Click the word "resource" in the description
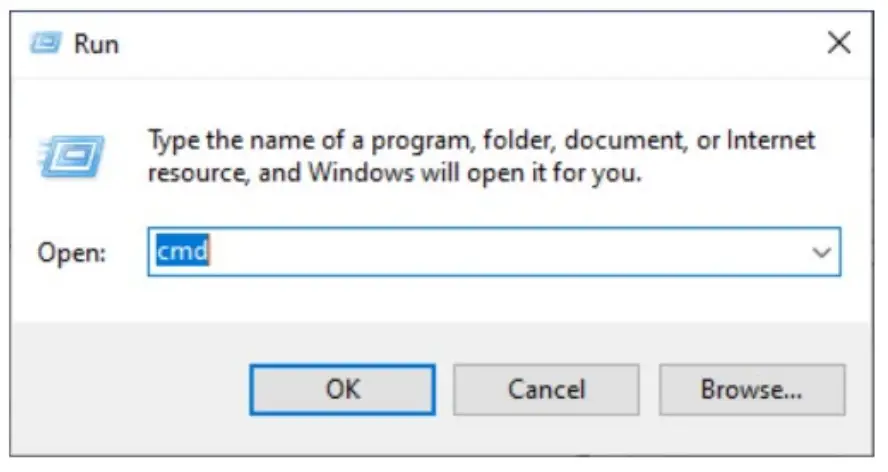The width and height of the screenshot is (888, 472). (x=194, y=172)
